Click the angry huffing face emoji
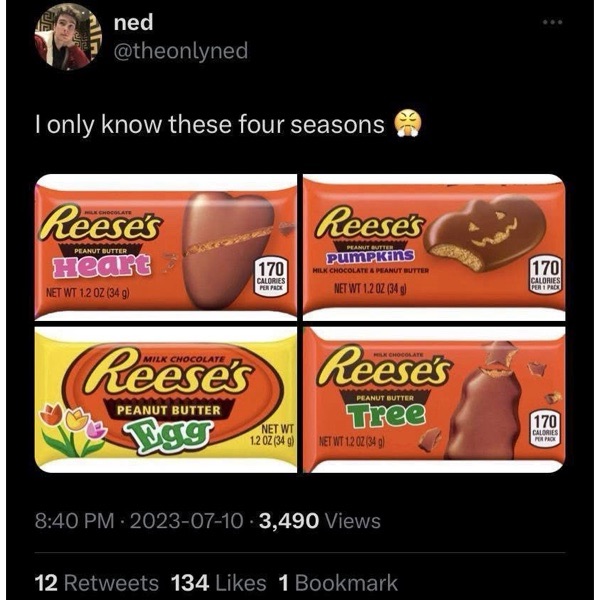The image size is (600, 600). (408, 125)
